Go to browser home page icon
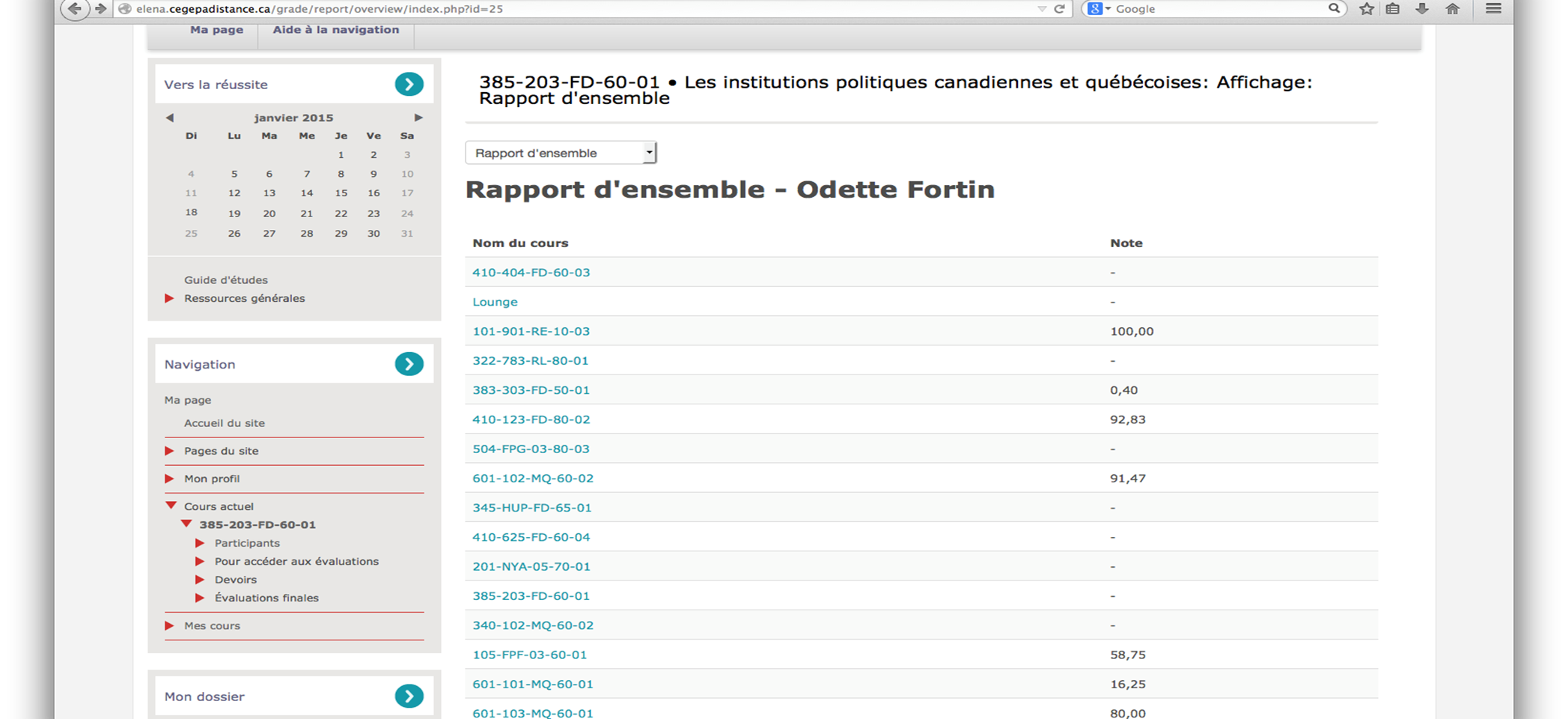 pyautogui.click(x=1453, y=9)
